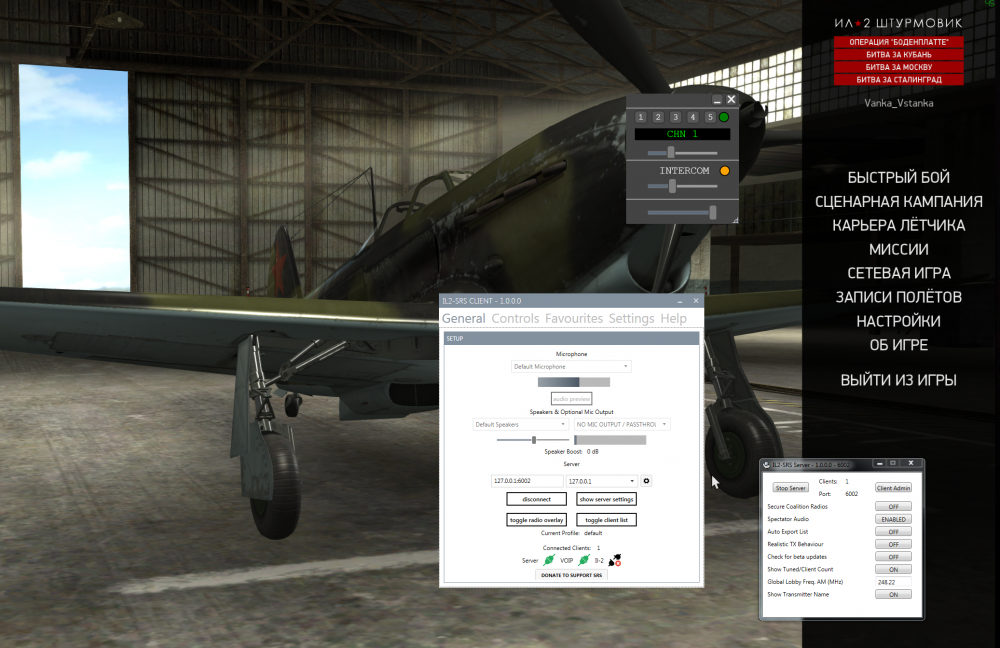1000x648 pixels.
Task: Toggle Check for beta updates setting
Action: [893, 557]
